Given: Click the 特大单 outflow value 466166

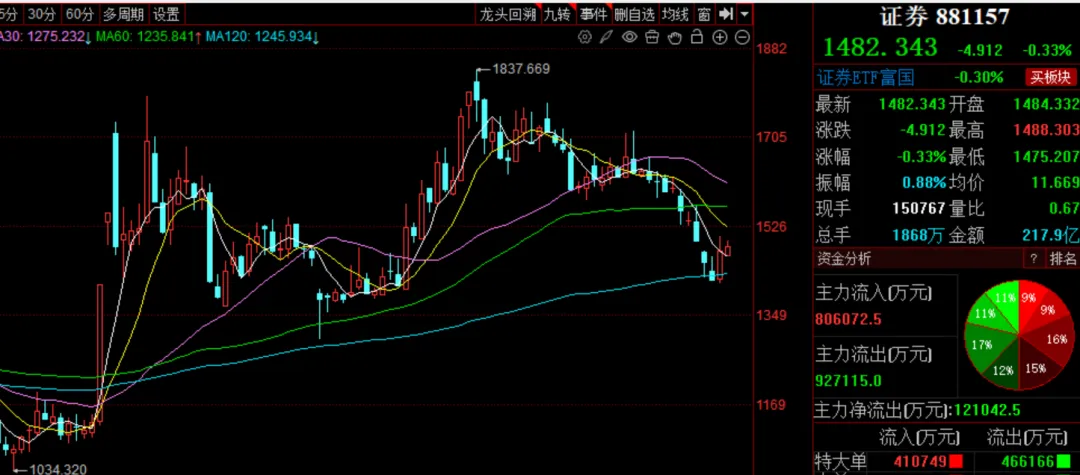Looking at the screenshot, I should 1029,461.
